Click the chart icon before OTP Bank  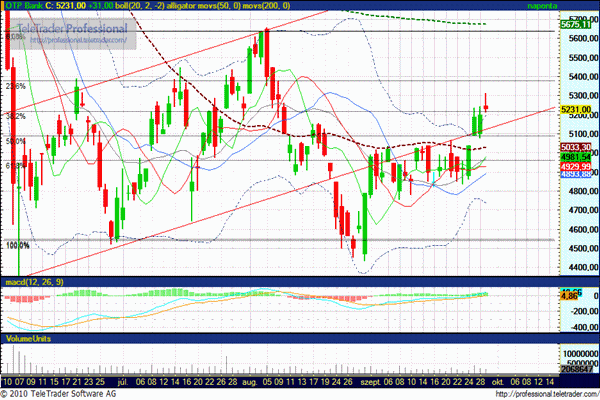click(x=5, y=6)
